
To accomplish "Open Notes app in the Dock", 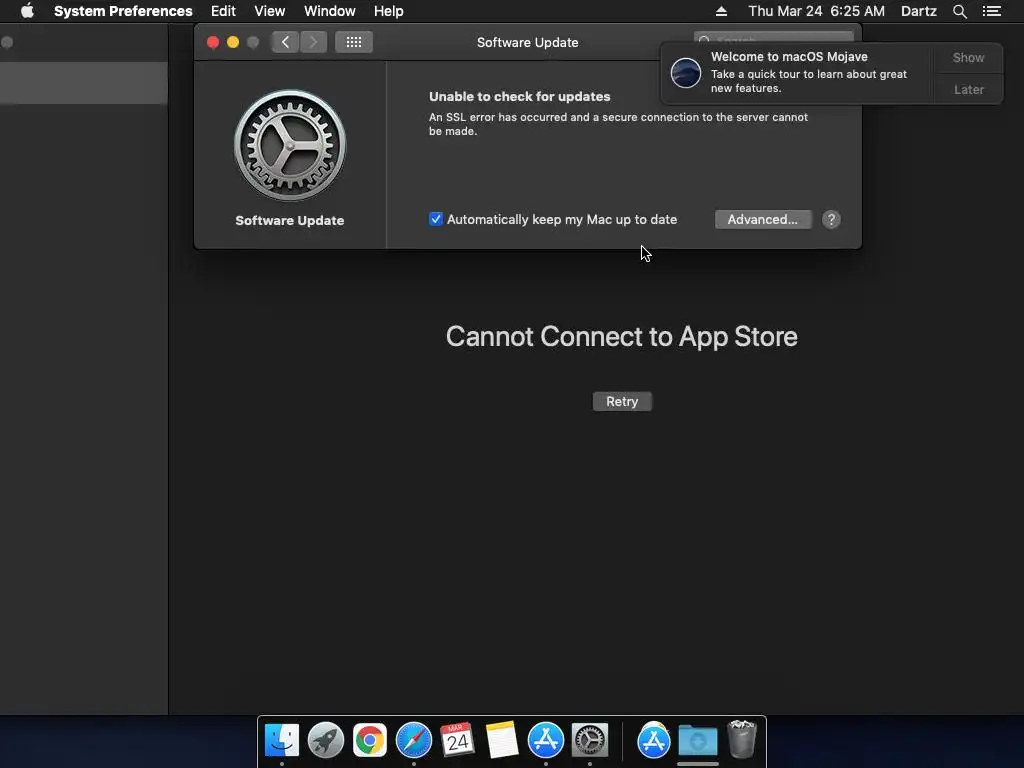I will pos(502,740).
